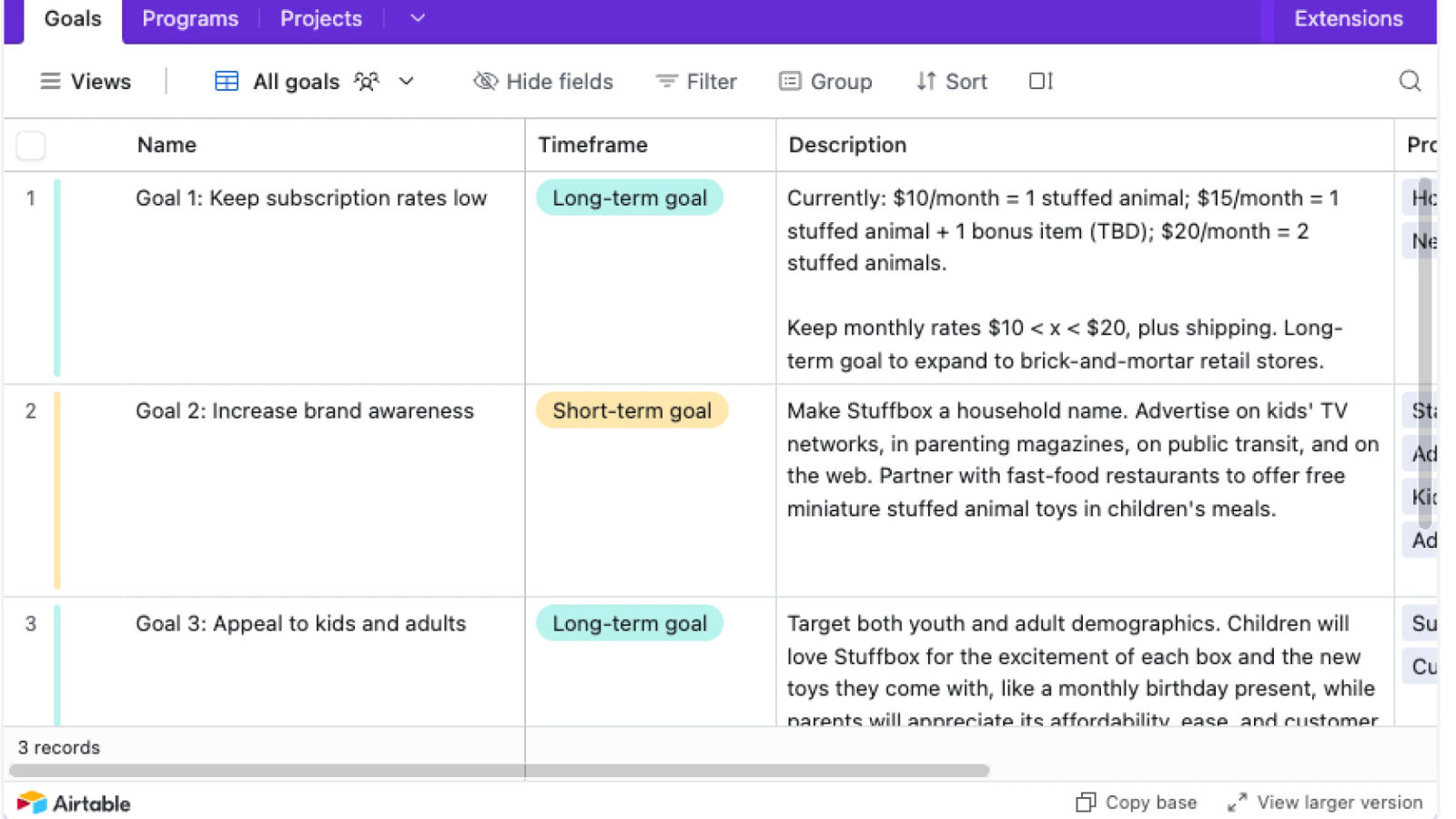Click the Short-term goal tag in row 2

tap(632, 410)
